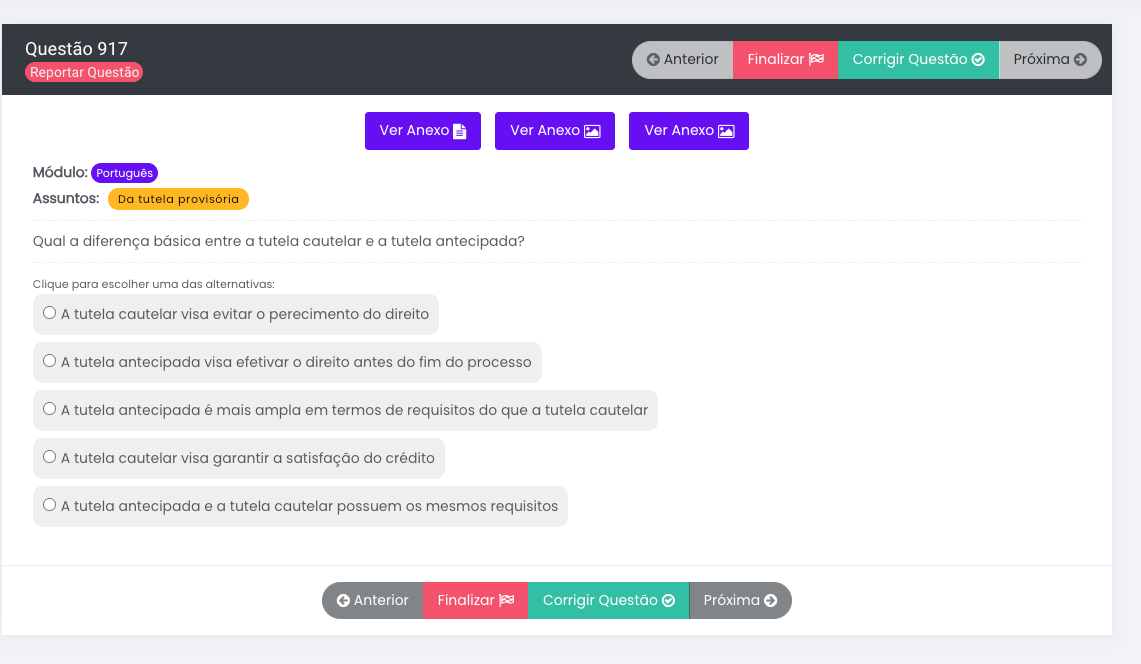Go to previous question using top Anterior
The image size is (1141, 664).
[683, 60]
